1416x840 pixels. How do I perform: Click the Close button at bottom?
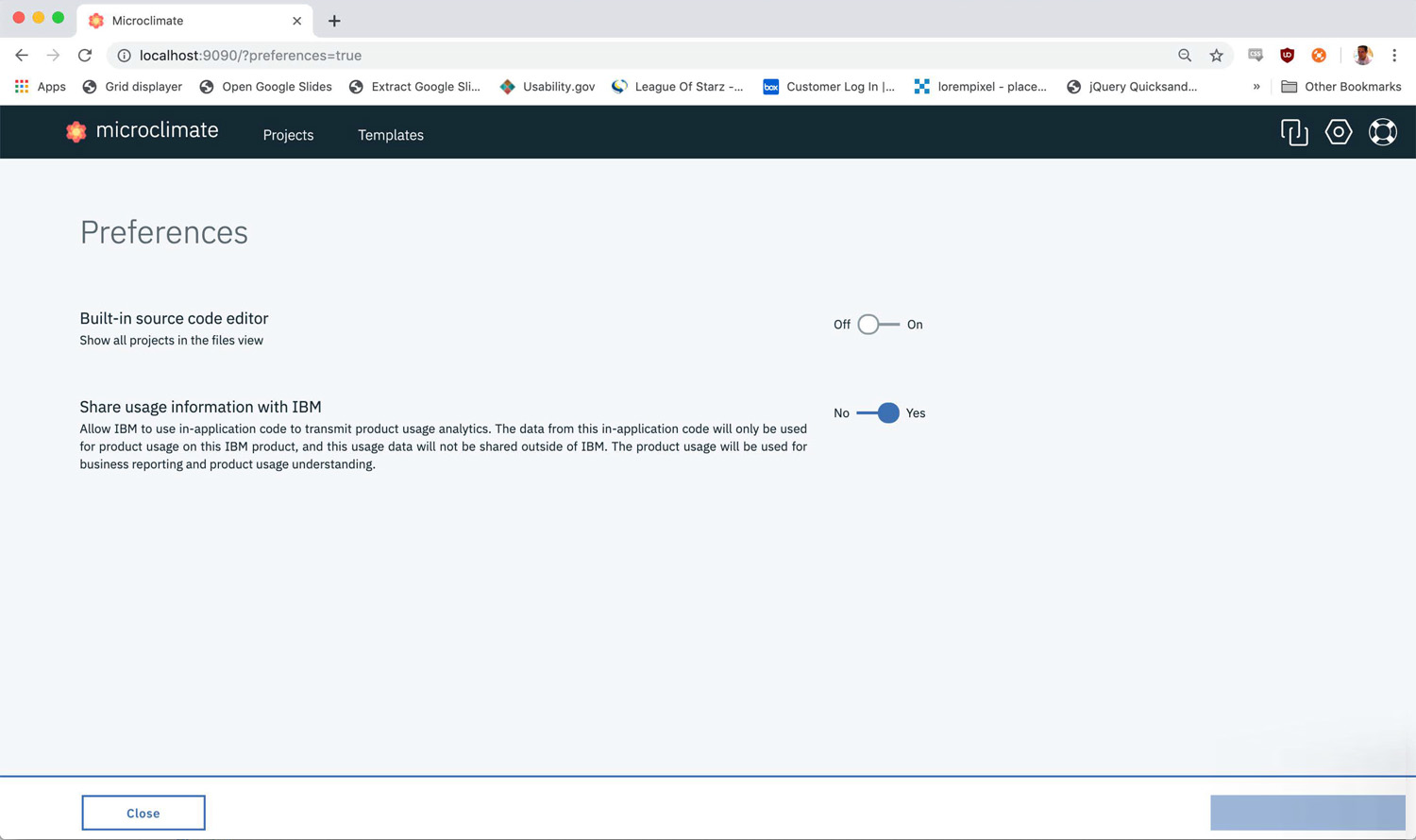tap(143, 813)
